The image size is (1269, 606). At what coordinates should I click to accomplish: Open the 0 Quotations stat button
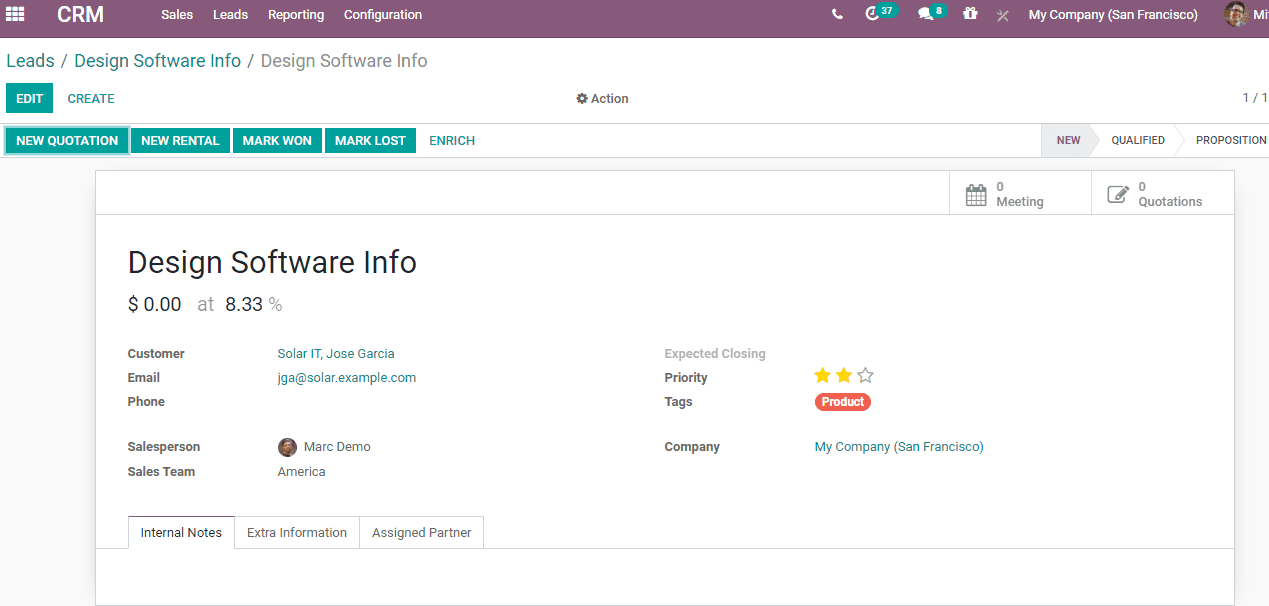tap(1163, 194)
